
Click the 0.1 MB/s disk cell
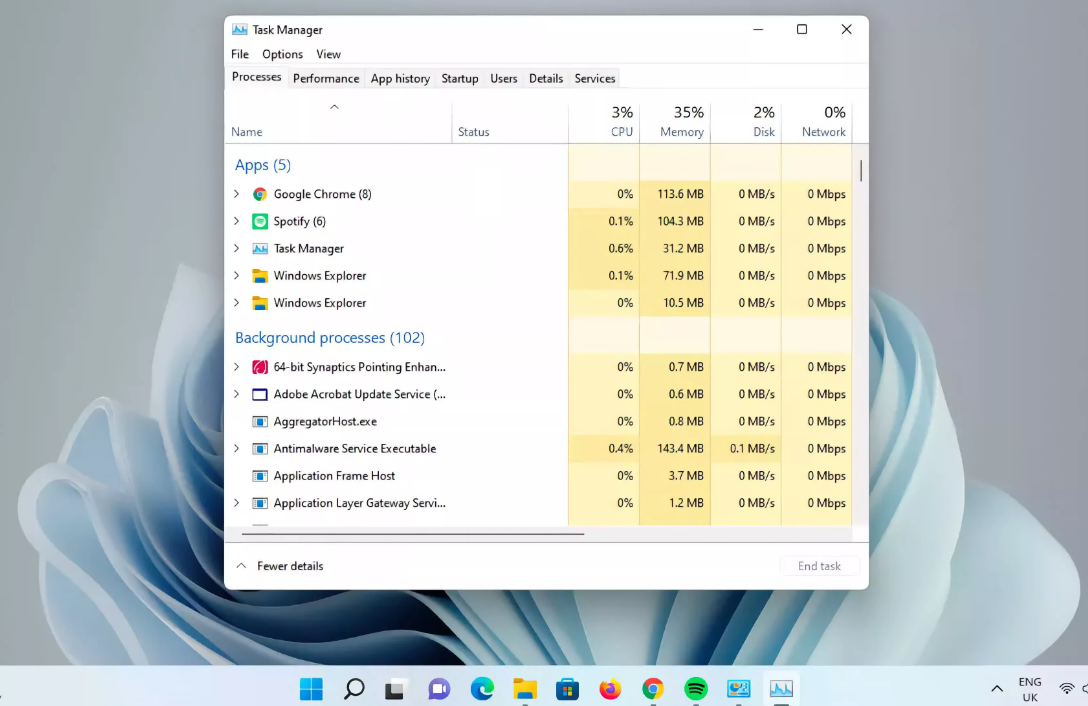click(x=746, y=448)
